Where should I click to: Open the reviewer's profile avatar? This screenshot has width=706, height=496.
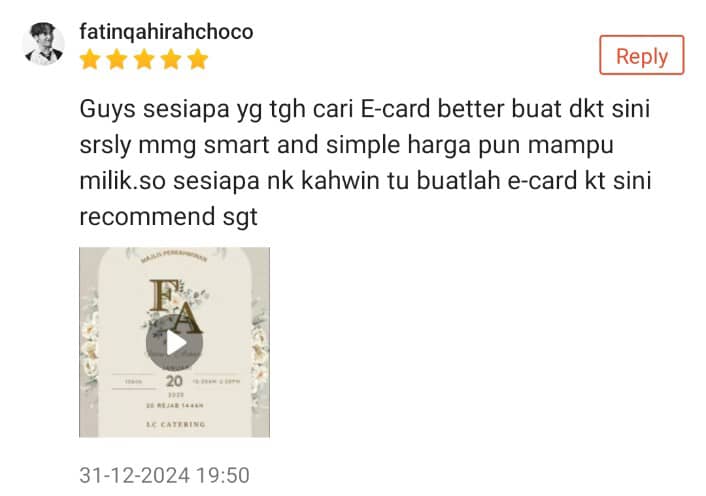click(44, 44)
